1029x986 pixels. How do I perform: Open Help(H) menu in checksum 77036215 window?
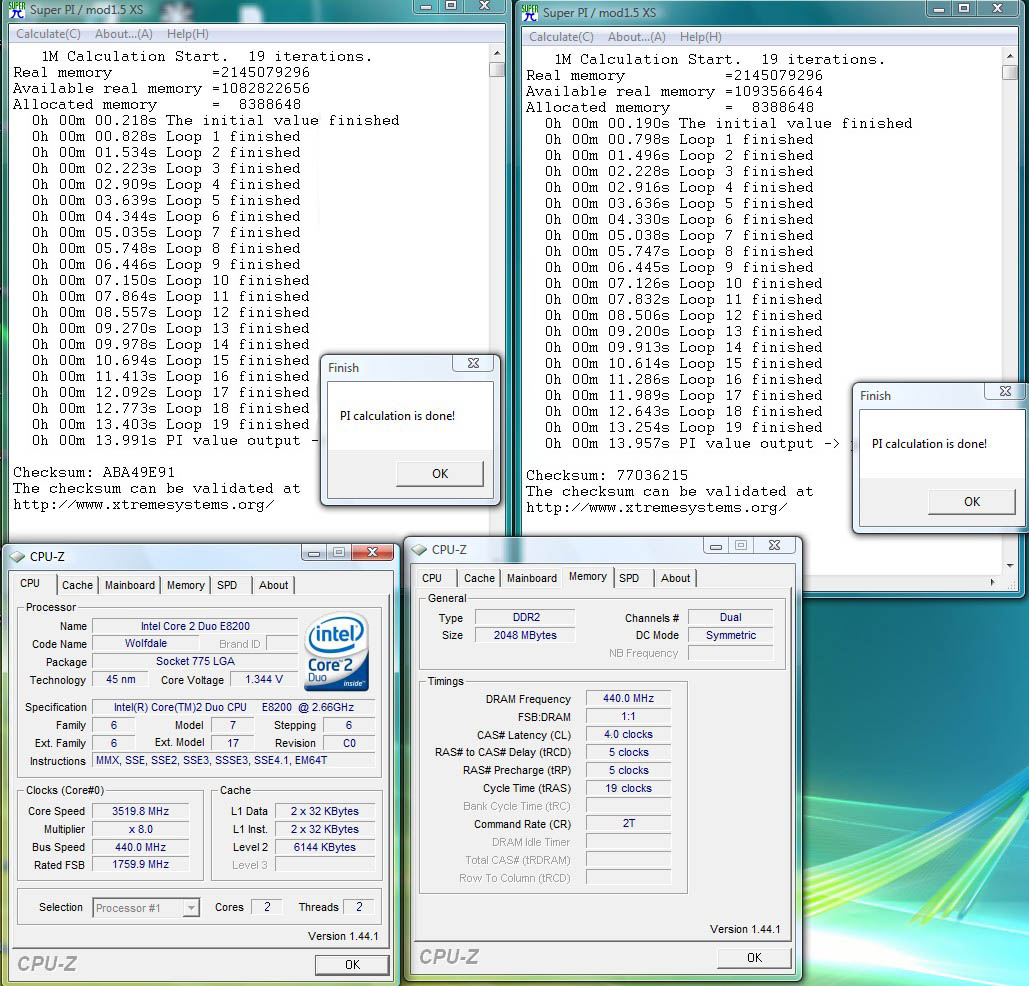click(700, 37)
